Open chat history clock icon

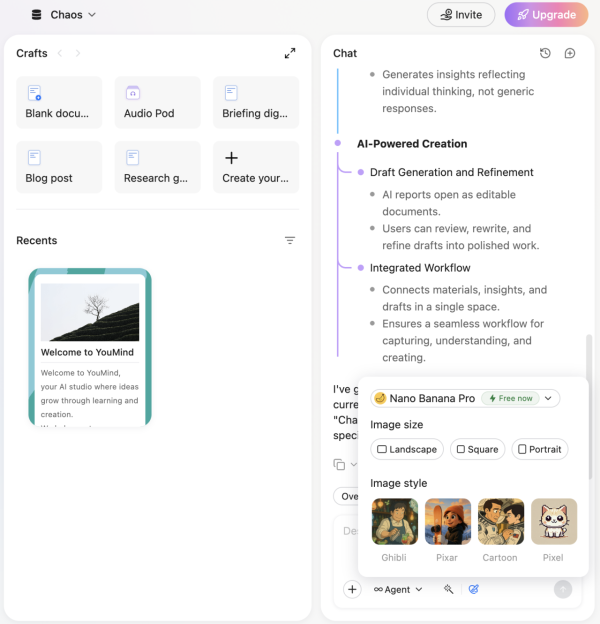[x=545, y=53]
